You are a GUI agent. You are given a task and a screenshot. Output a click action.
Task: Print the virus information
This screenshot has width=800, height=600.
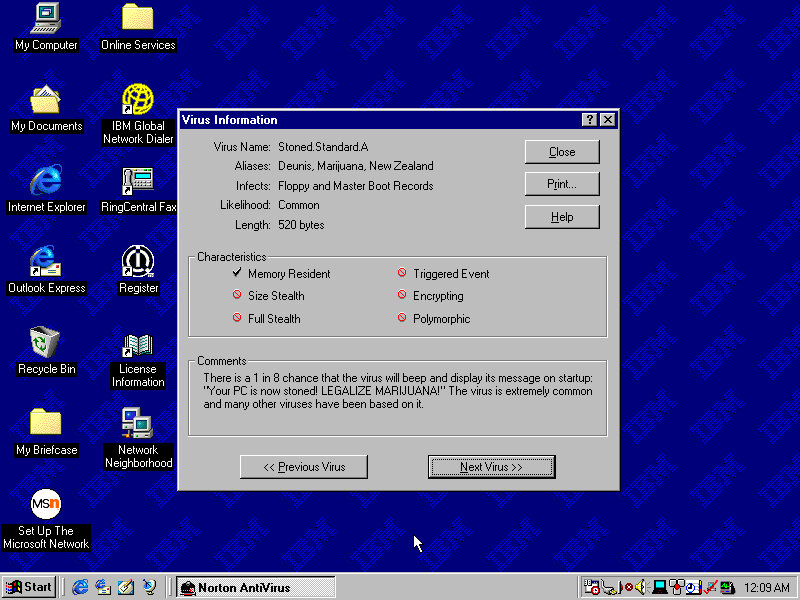(x=562, y=184)
